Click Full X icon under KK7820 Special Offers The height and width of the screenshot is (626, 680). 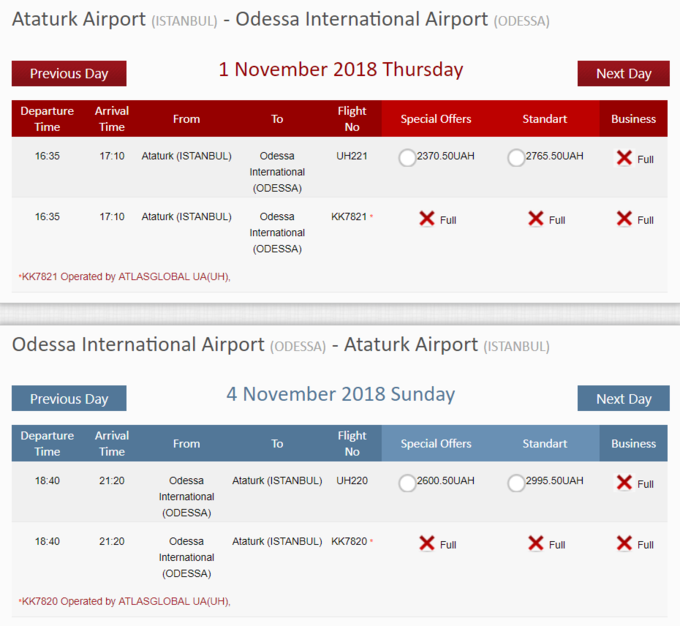(427, 543)
